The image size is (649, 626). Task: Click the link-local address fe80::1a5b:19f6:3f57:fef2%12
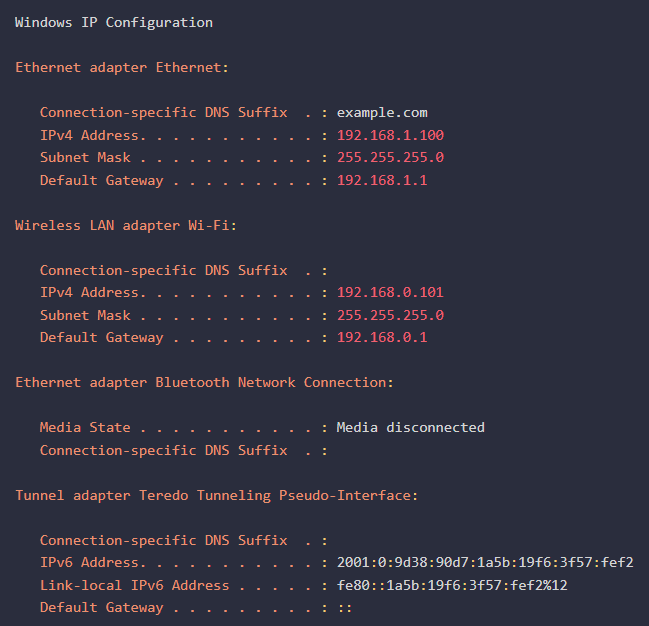(452, 585)
